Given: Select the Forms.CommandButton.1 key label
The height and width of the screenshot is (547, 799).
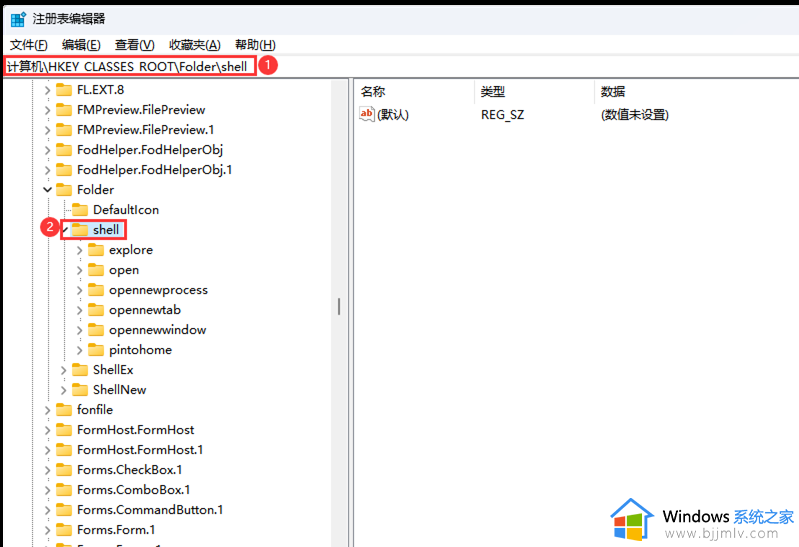Looking at the screenshot, I should 150,510.
